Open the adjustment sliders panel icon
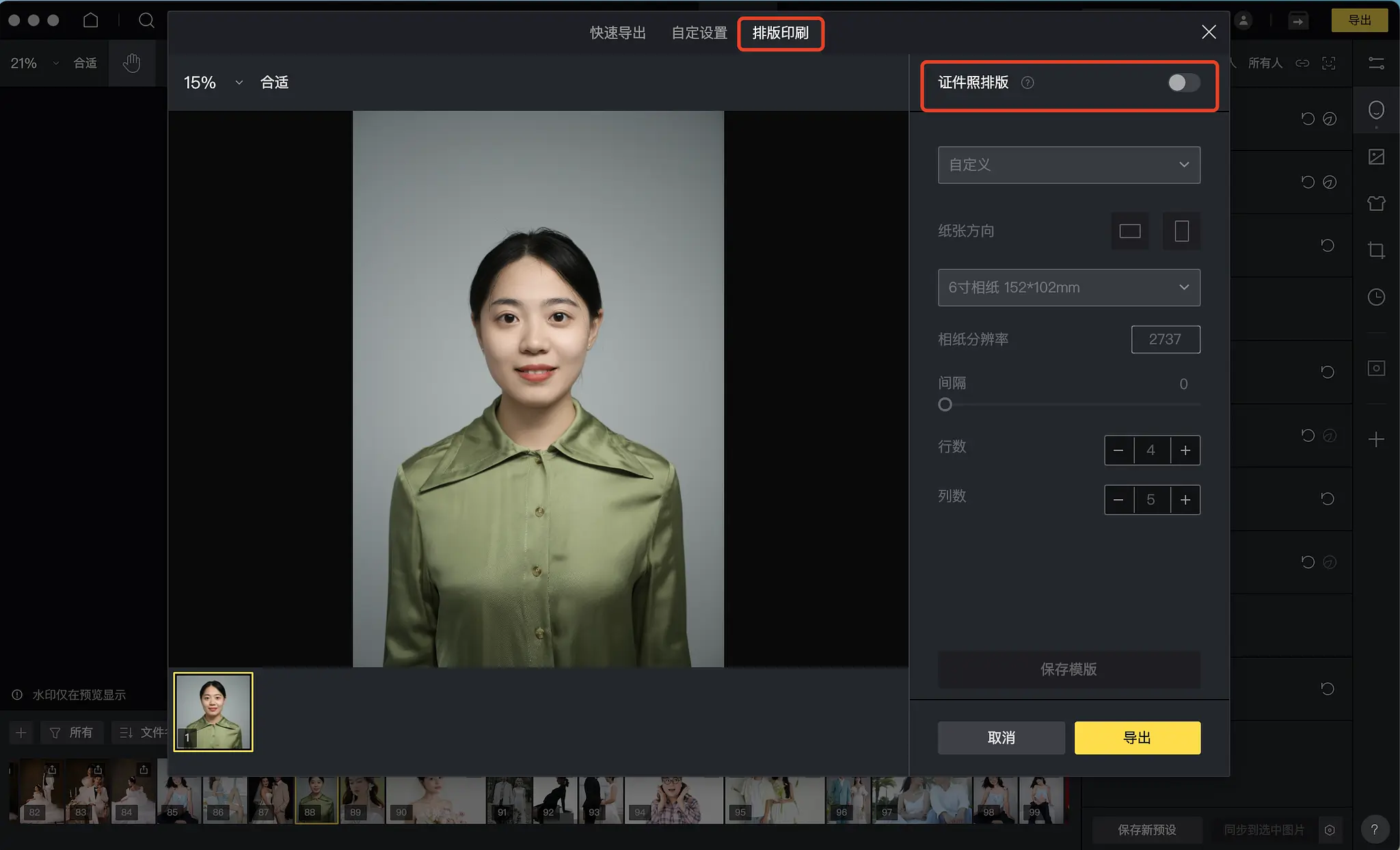Viewport: 1400px width, 850px height. tap(1376, 63)
